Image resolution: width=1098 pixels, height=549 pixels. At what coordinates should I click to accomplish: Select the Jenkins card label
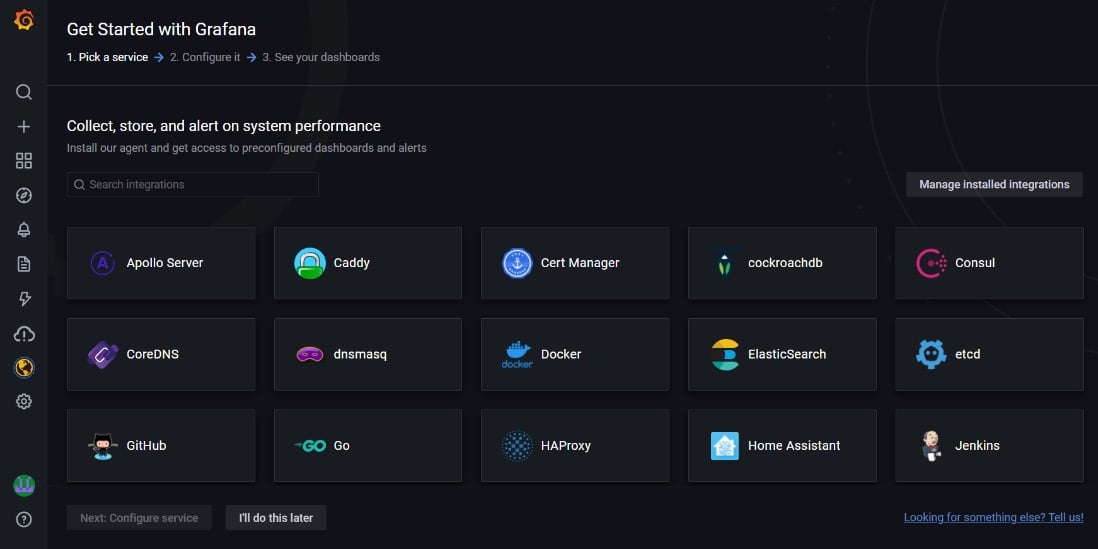tap(978, 445)
